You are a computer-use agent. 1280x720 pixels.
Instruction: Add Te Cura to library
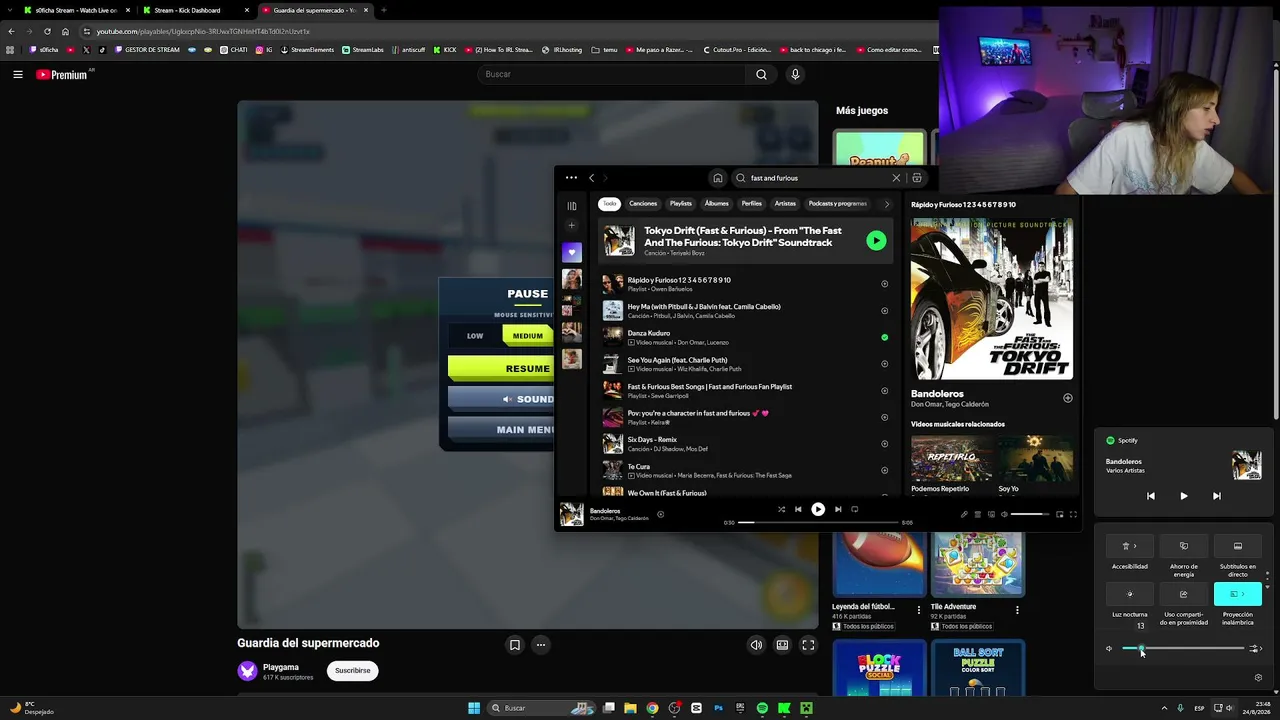[884, 470]
